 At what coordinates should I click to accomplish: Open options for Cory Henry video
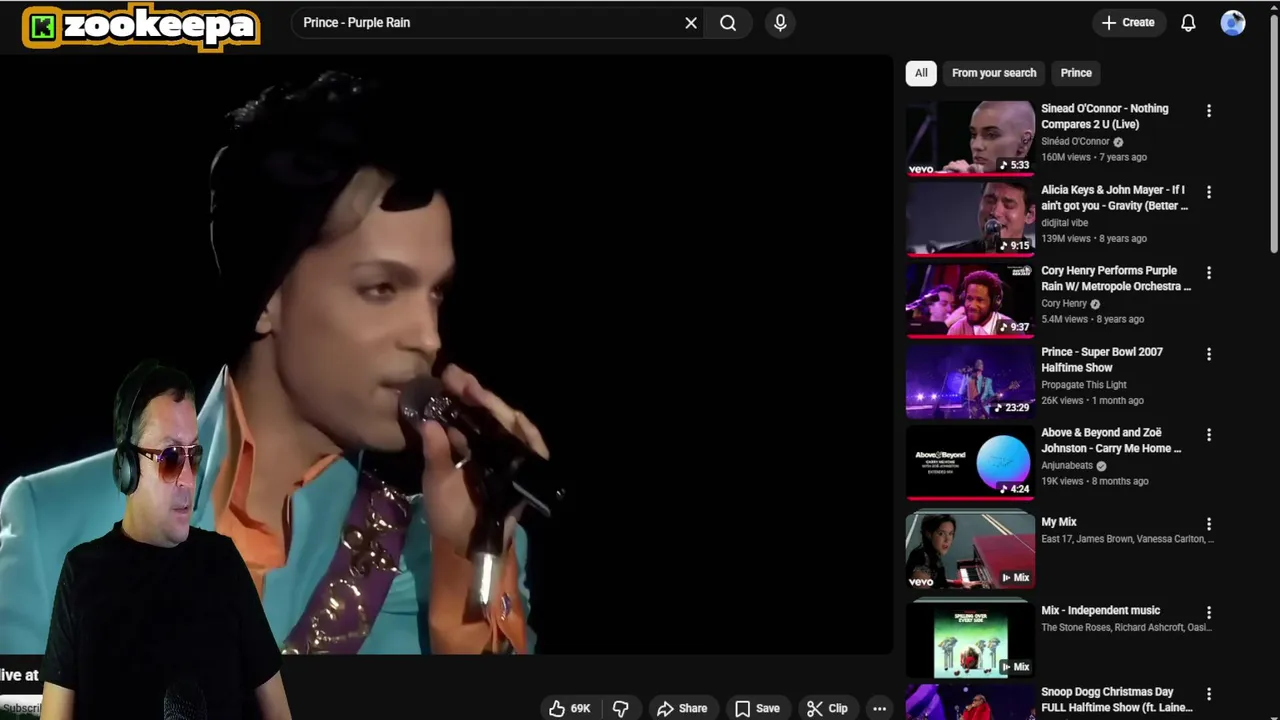tap(1209, 273)
